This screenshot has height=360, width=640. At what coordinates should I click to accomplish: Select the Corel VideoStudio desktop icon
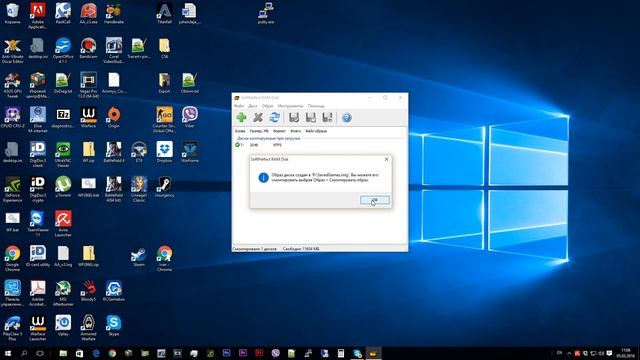[113, 51]
